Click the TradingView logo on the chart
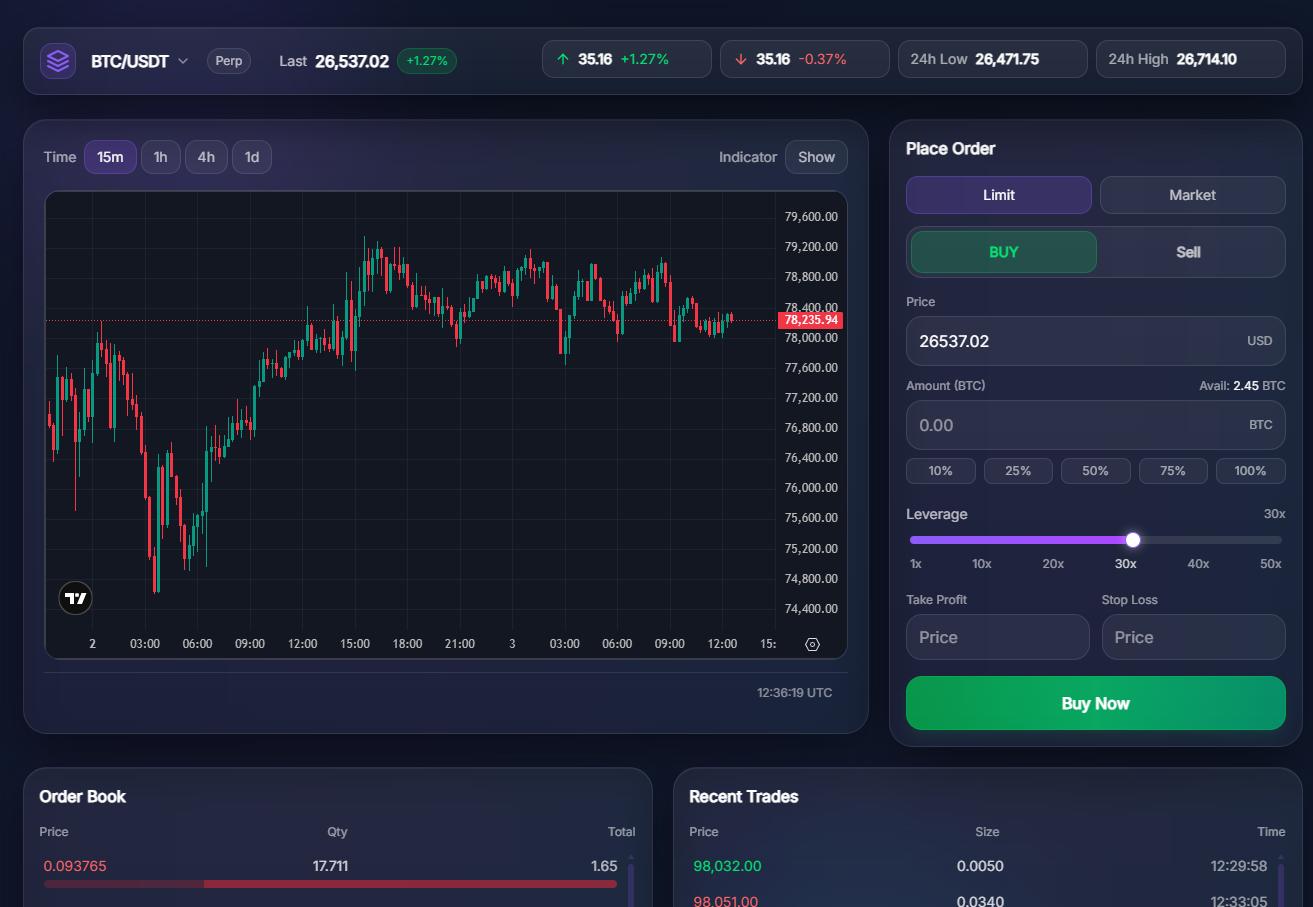Viewport: 1313px width, 907px height. 75,598
